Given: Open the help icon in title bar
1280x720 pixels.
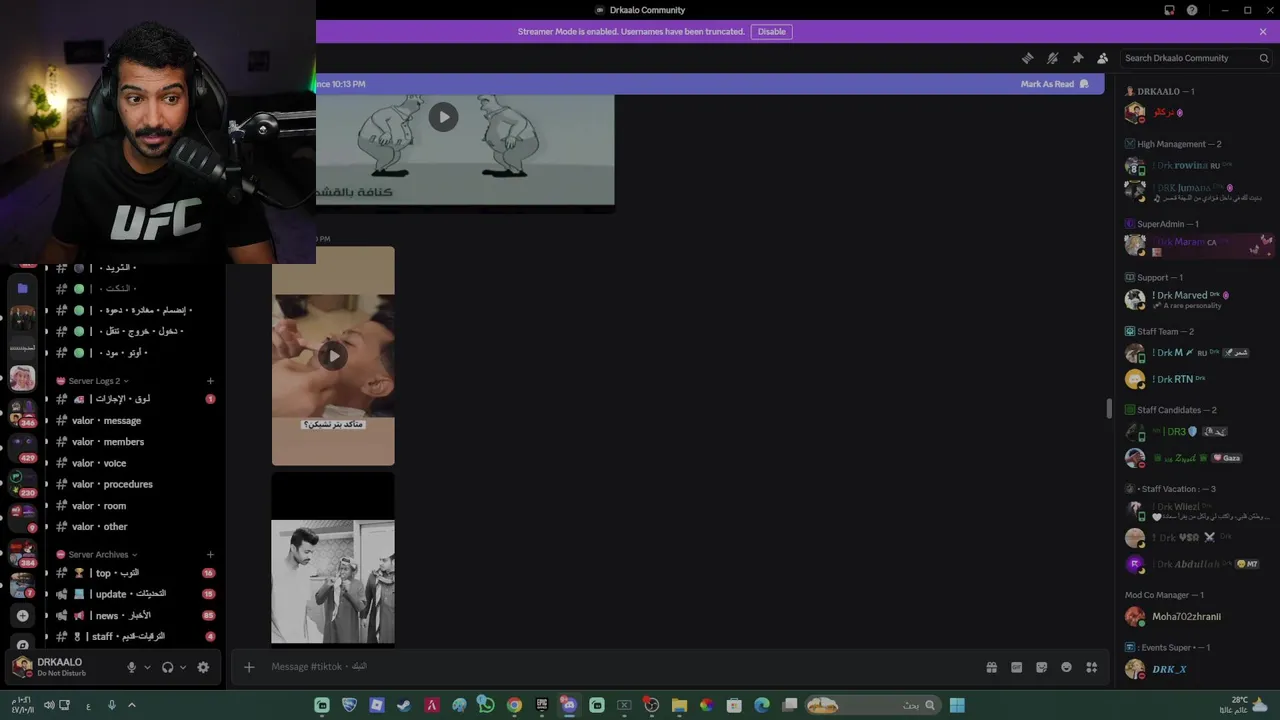Looking at the screenshot, I should pyautogui.click(x=1192, y=10).
